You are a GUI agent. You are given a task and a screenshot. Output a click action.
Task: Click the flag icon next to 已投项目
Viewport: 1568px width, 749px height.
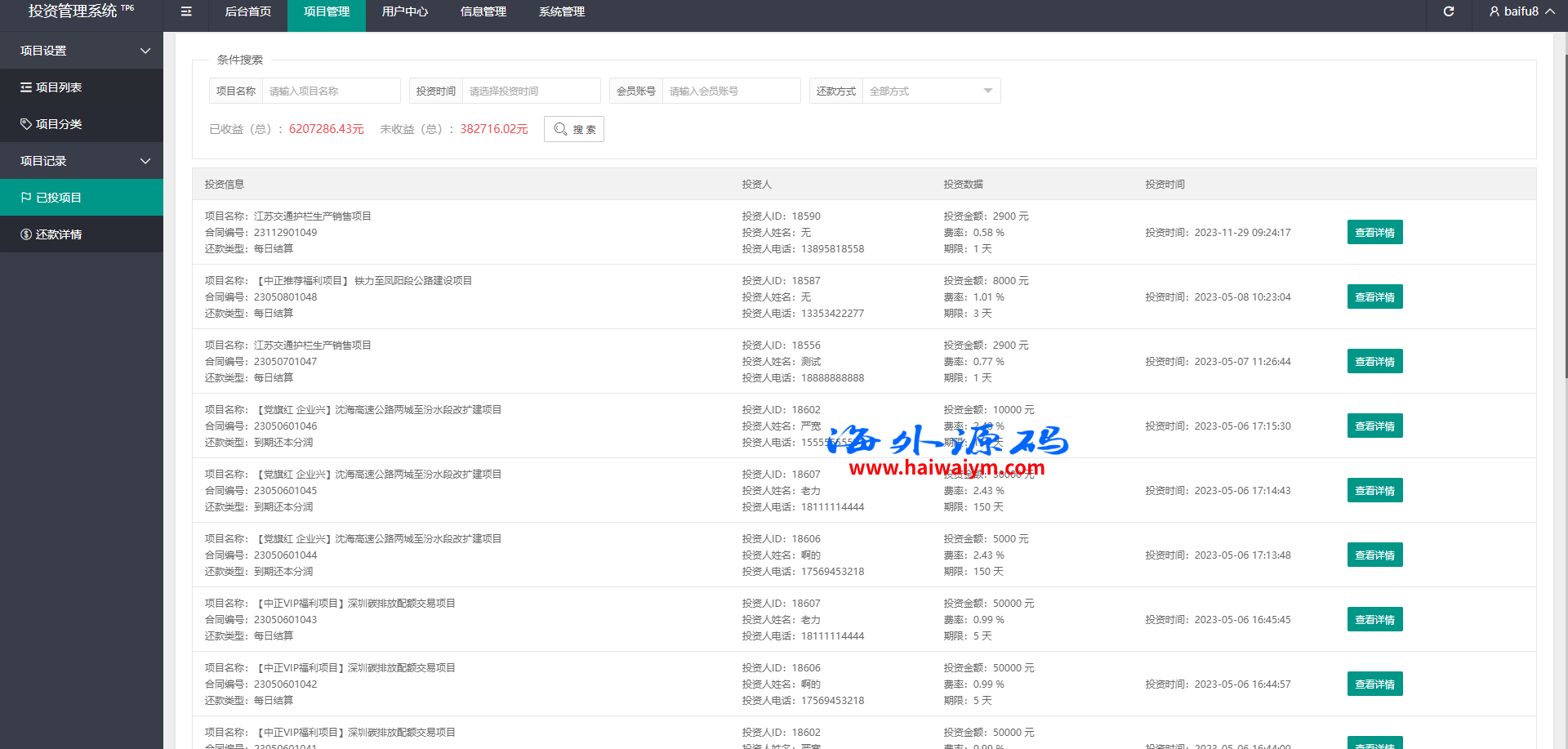tap(26, 198)
